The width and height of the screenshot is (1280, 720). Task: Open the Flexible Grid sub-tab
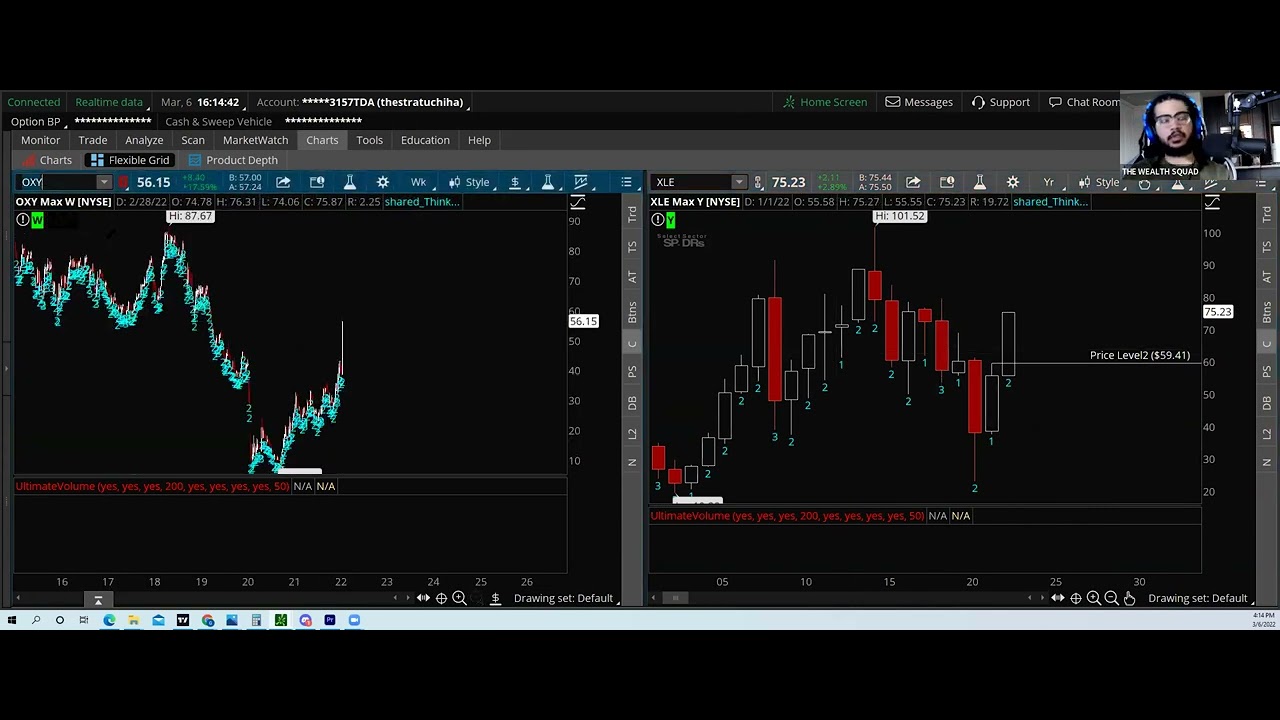(130, 160)
